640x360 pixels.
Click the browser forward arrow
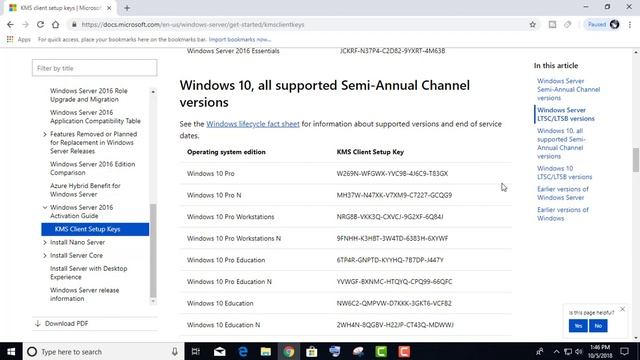(x=25, y=24)
